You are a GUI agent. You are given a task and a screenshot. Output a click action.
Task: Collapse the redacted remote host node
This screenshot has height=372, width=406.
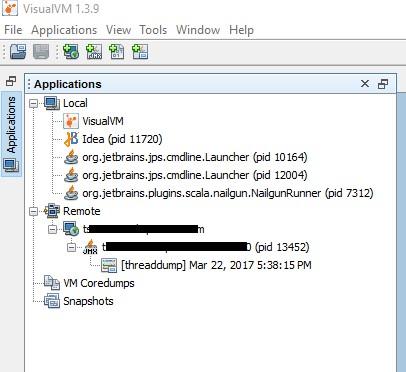tap(53, 229)
